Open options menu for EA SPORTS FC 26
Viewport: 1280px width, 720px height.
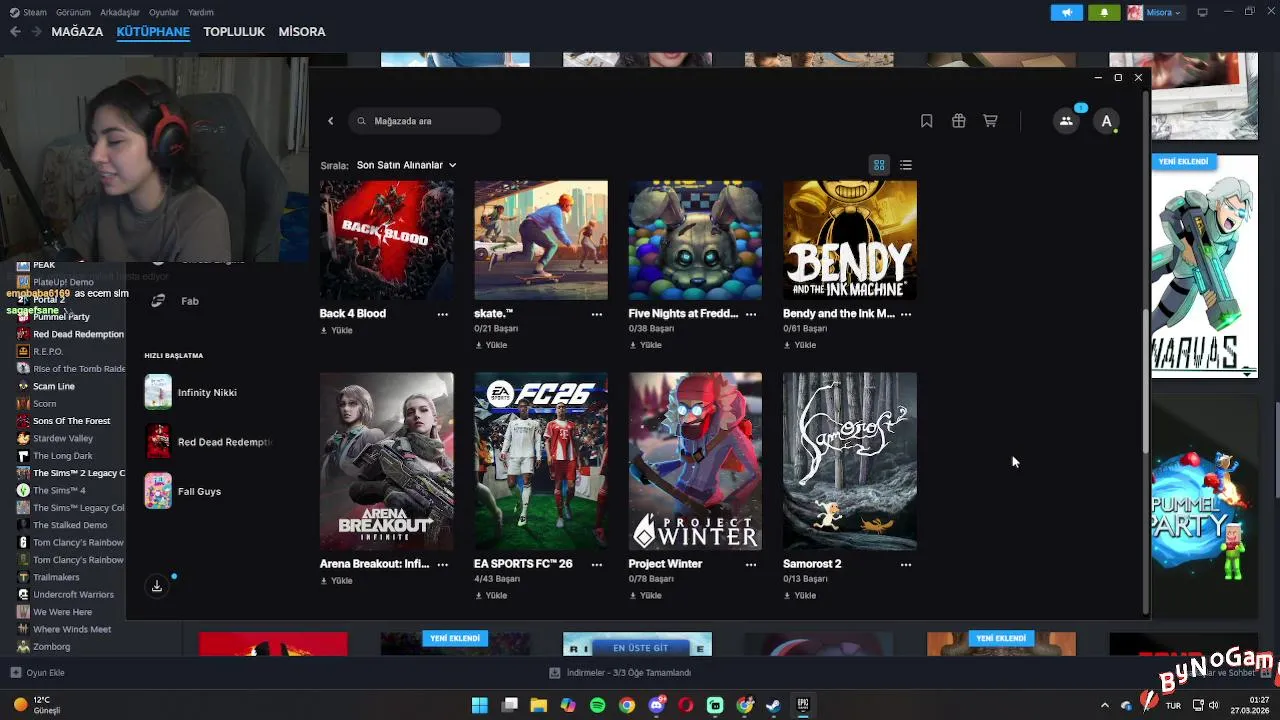click(x=597, y=564)
